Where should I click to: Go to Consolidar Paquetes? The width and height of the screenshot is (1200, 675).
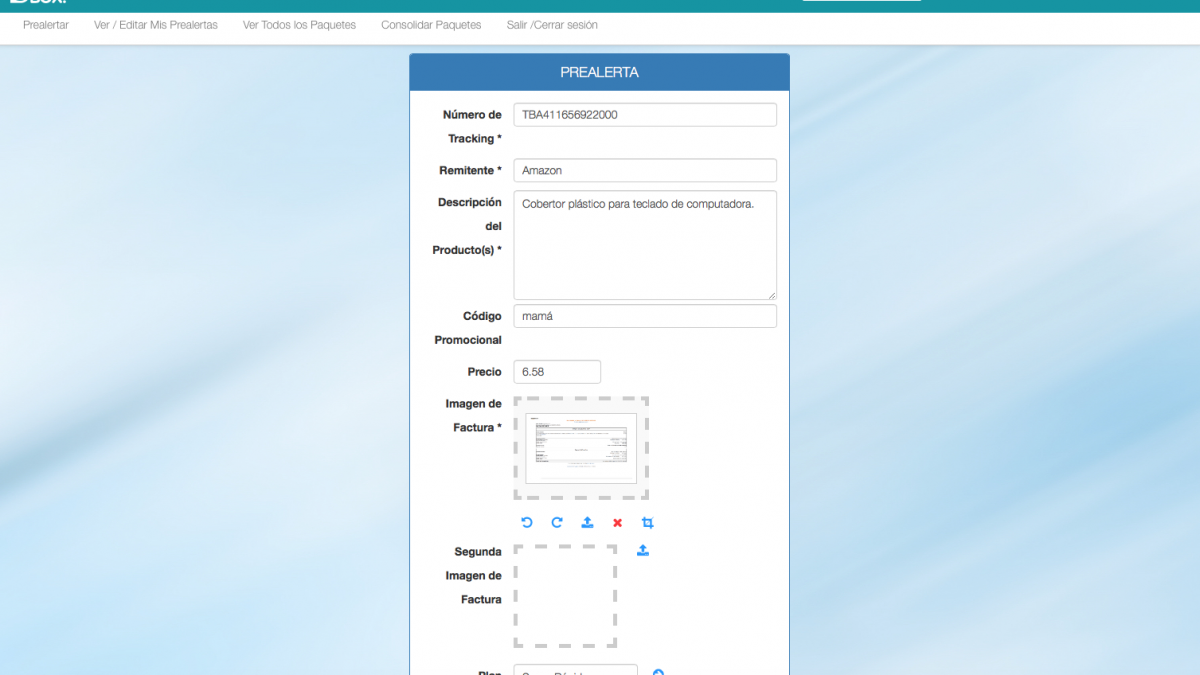431,25
